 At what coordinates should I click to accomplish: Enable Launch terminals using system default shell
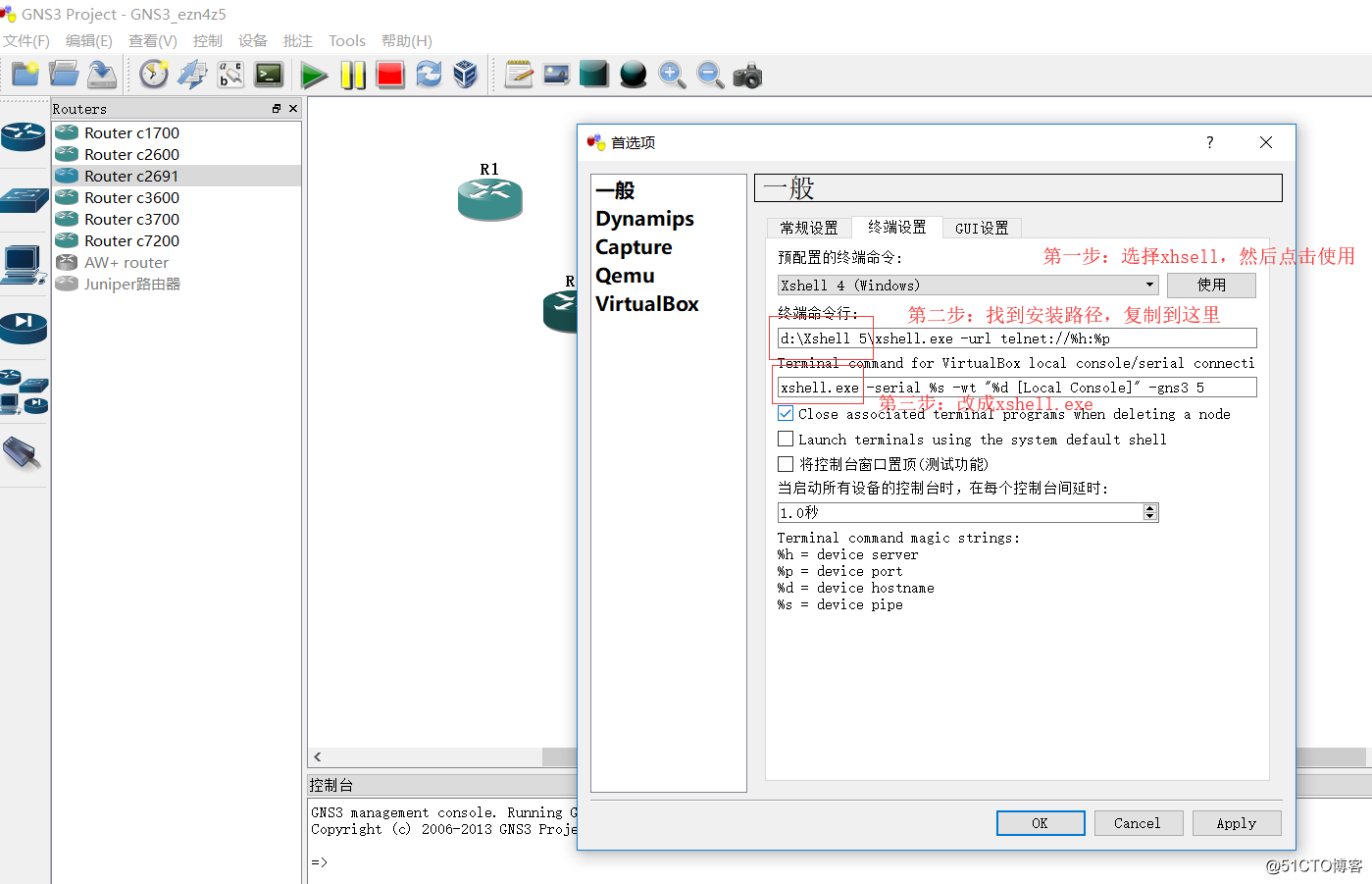coord(786,439)
